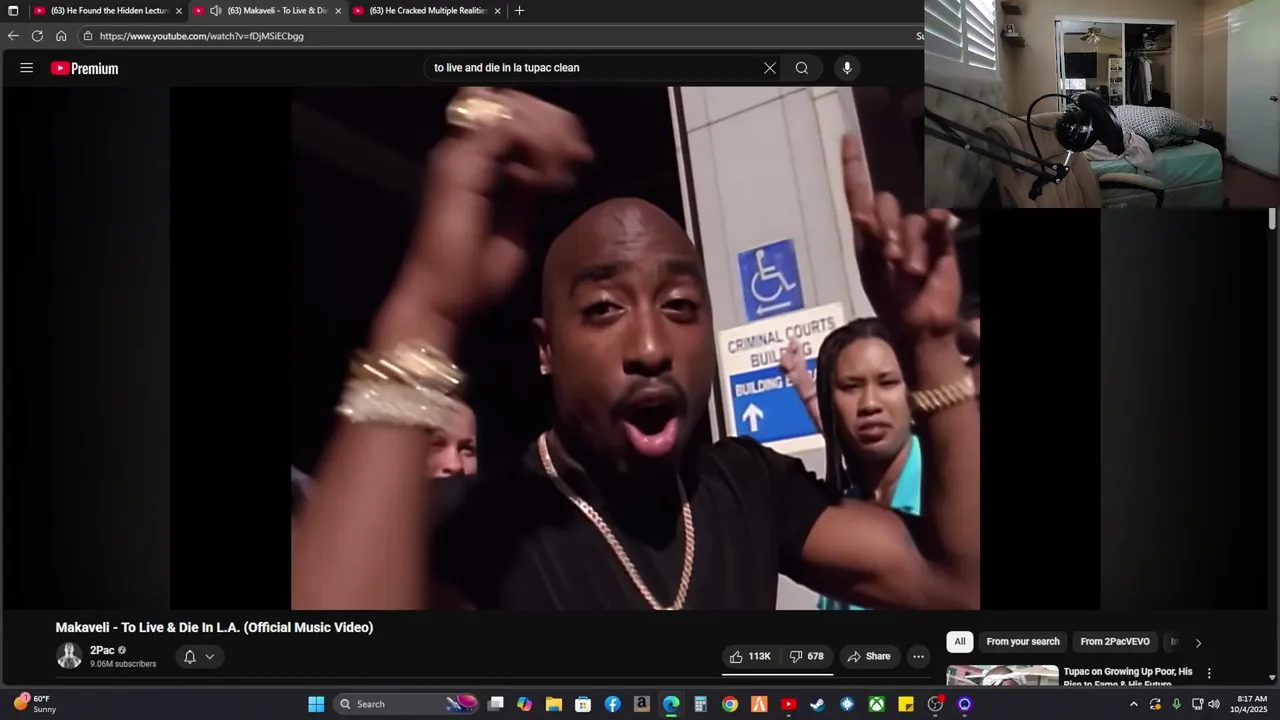1280x720 pixels.
Task: Open Google Chrome from taskbar
Action: pyautogui.click(x=730, y=704)
